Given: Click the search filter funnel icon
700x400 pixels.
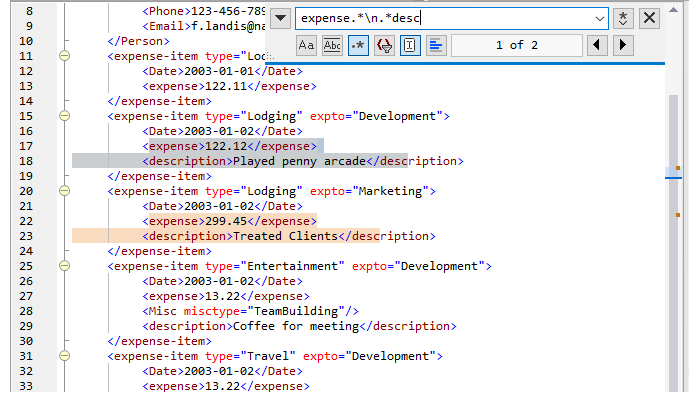Looking at the screenshot, I should pyautogui.click(x=385, y=45).
